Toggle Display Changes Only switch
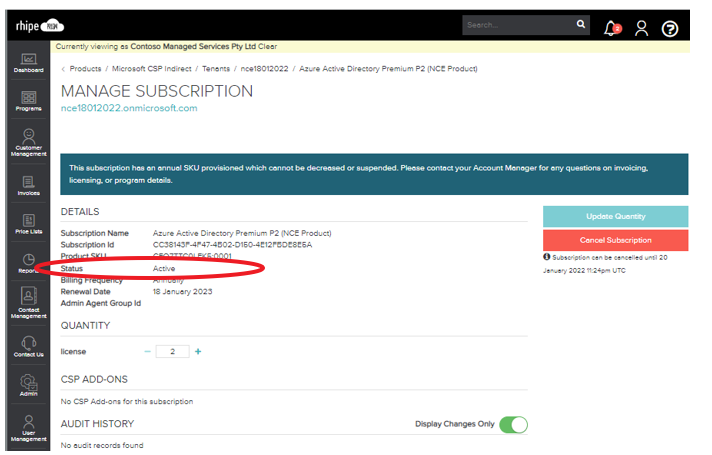The height and width of the screenshot is (455, 712). click(513, 425)
